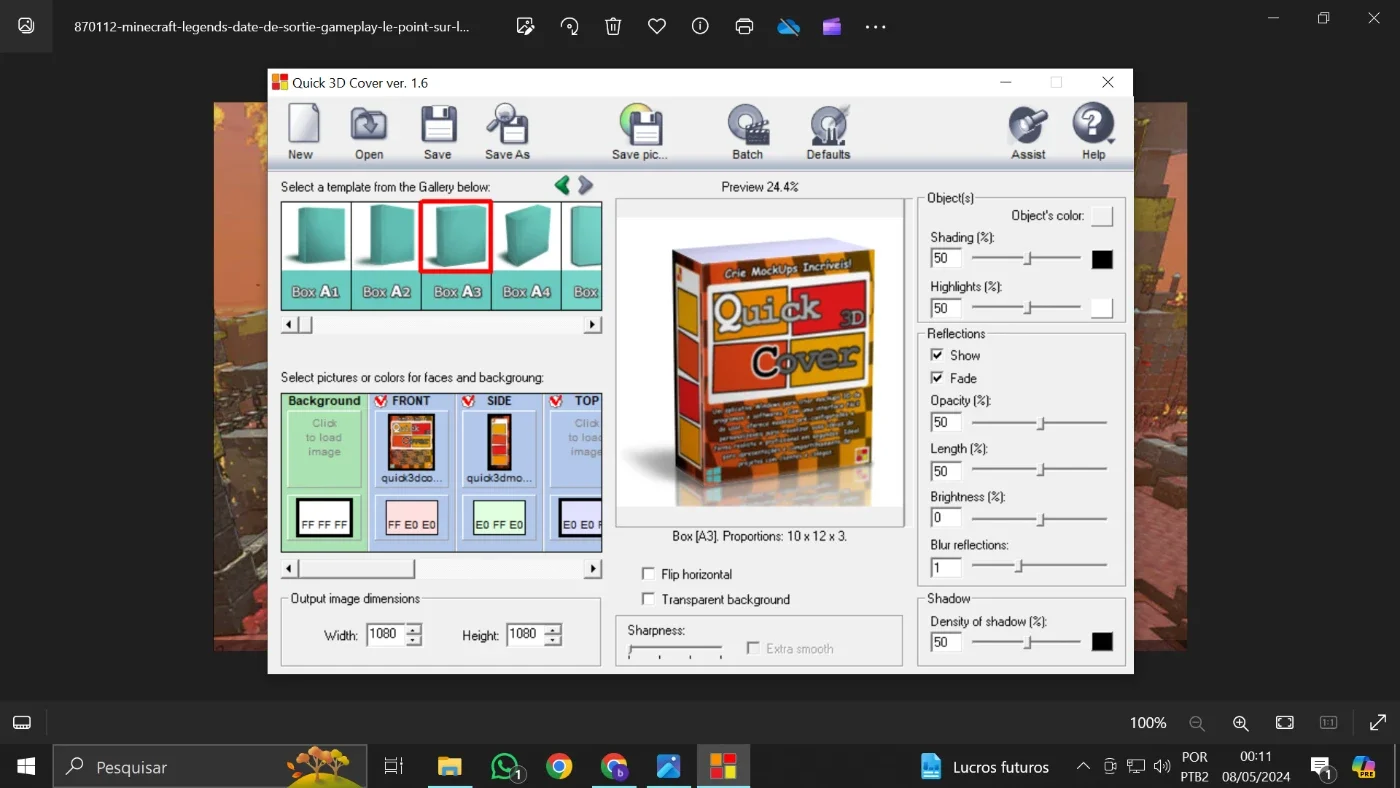Image resolution: width=1400 pixels, height=788 pixels.
Task: Zoom out in the Photos viewer
Action: coord(1197,723)
